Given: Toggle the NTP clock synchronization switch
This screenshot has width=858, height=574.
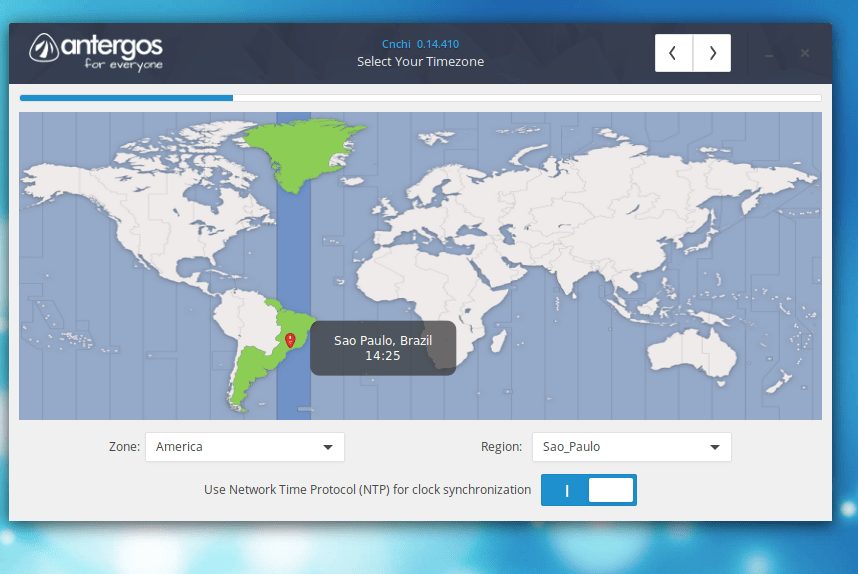Looking at the screenshot, I should 589,490.
